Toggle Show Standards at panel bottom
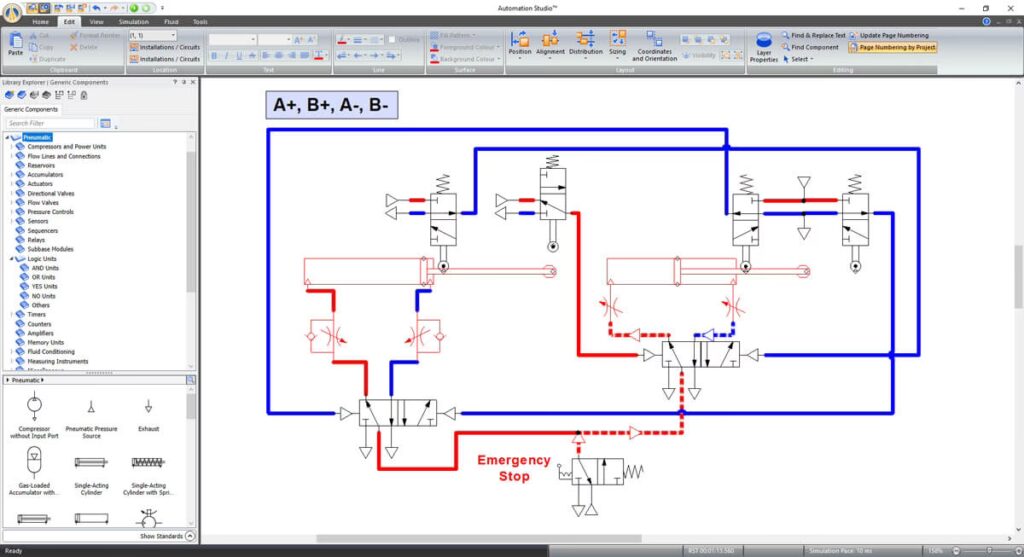 tap(189, 536)
